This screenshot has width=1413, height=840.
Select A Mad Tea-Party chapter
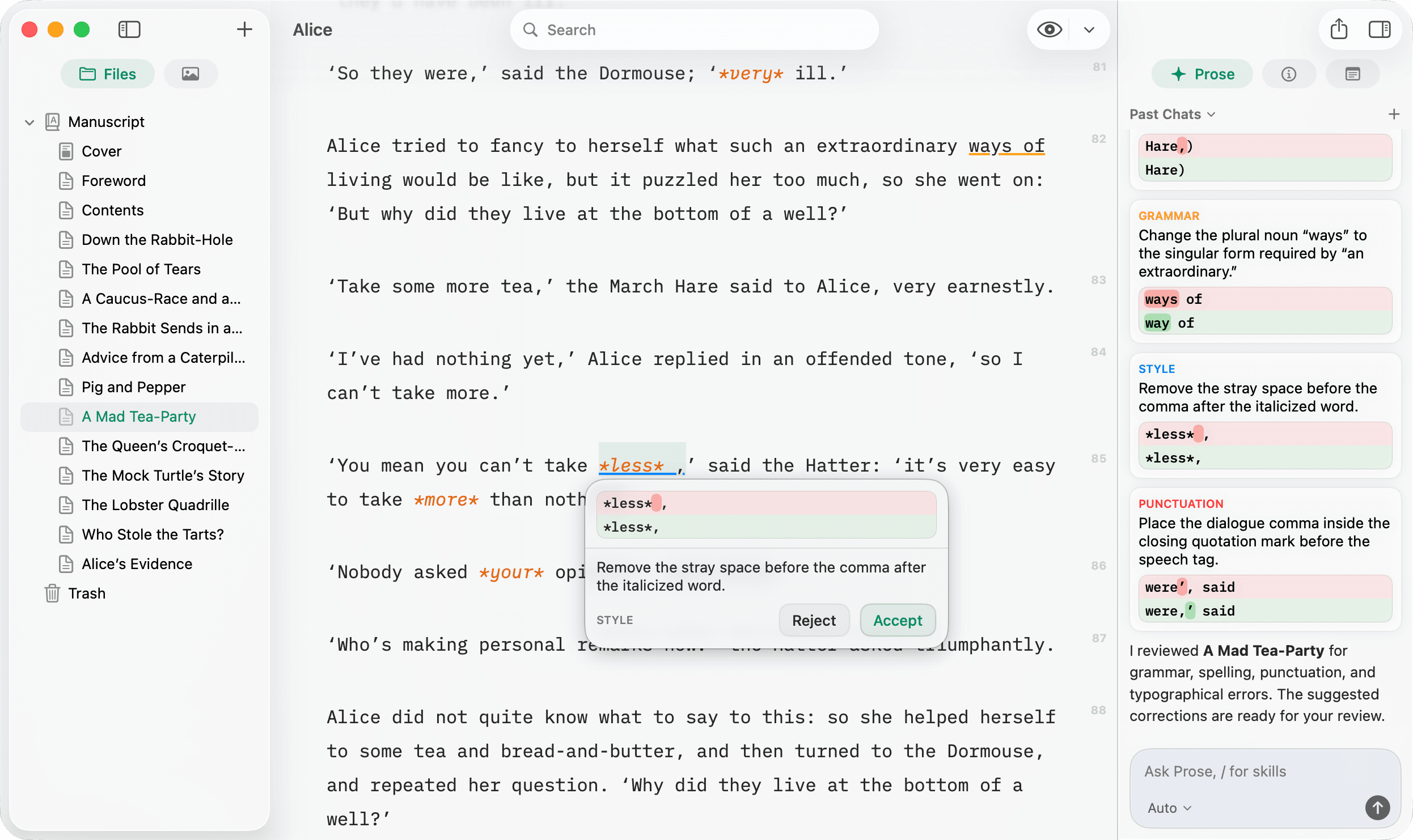click(x=139, y=417)
